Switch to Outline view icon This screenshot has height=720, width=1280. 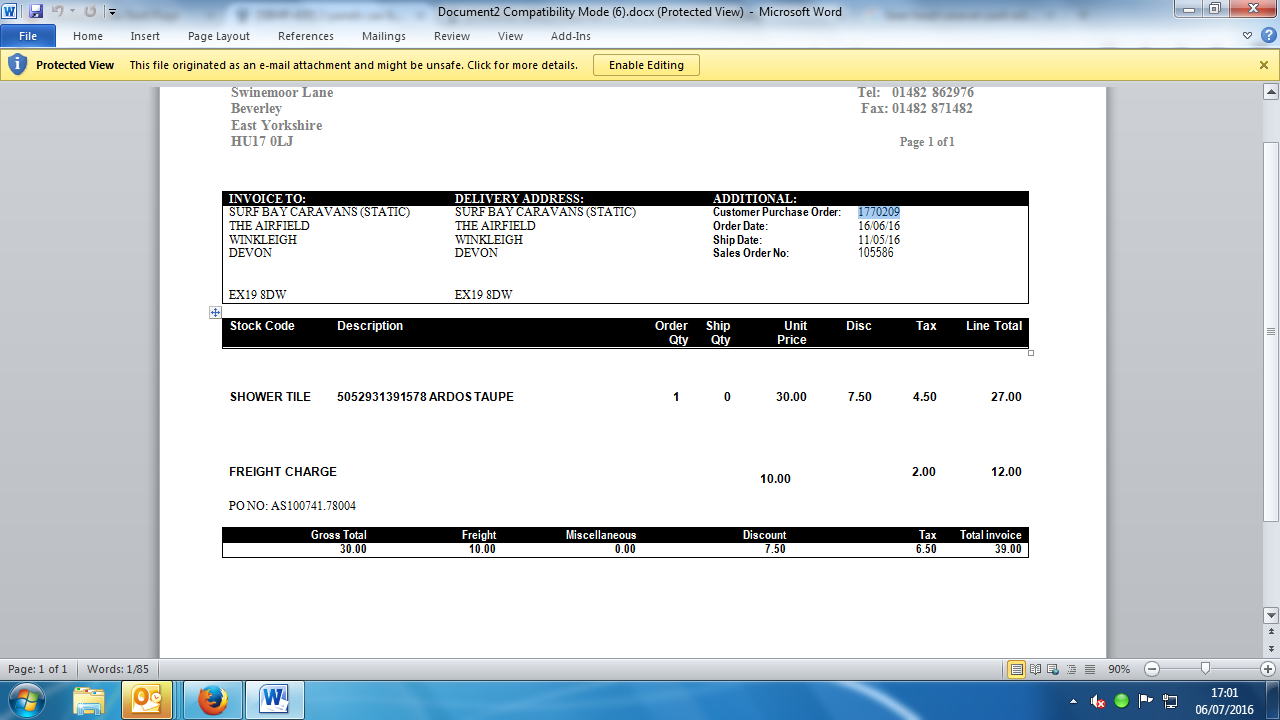pos(1070,669)
